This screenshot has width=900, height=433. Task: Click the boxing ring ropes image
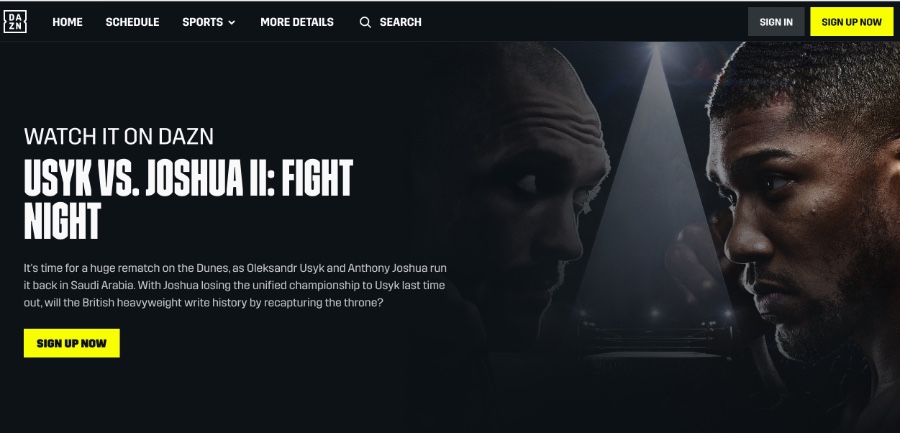click(654, 339)
